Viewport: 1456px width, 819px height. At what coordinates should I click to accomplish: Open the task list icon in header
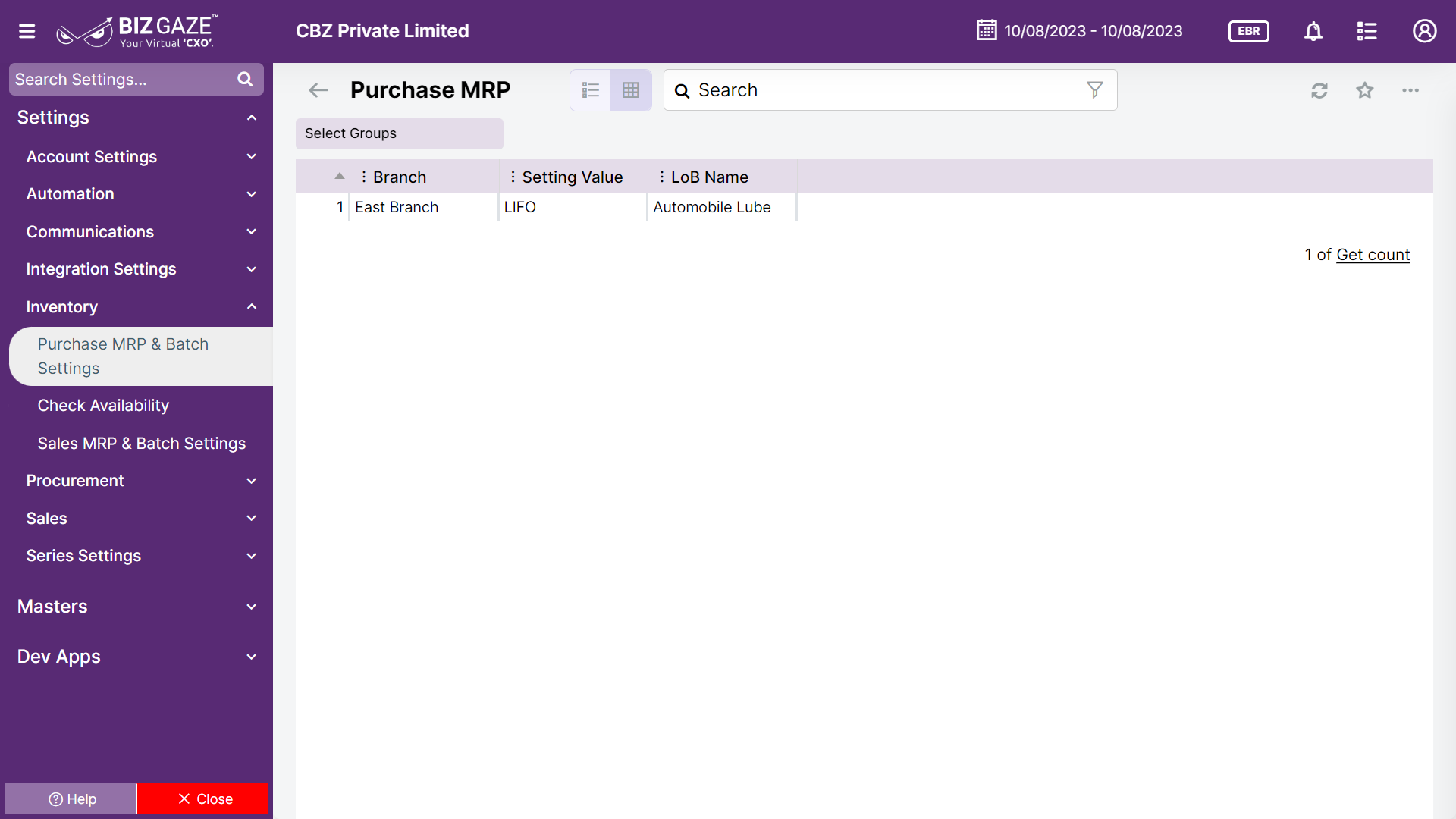(1367, 31)
